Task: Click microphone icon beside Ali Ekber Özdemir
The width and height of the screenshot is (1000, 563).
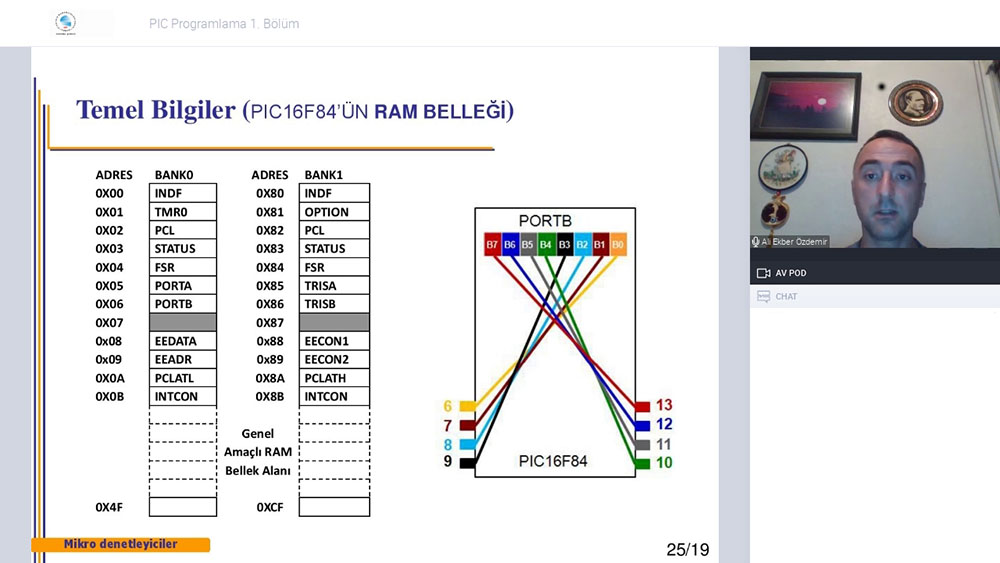Action: click(756, 242)
